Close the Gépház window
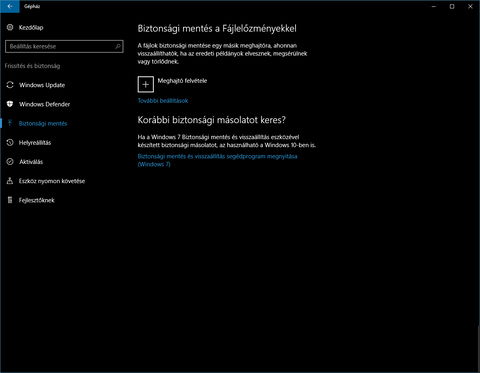 (x=470, y=6)
